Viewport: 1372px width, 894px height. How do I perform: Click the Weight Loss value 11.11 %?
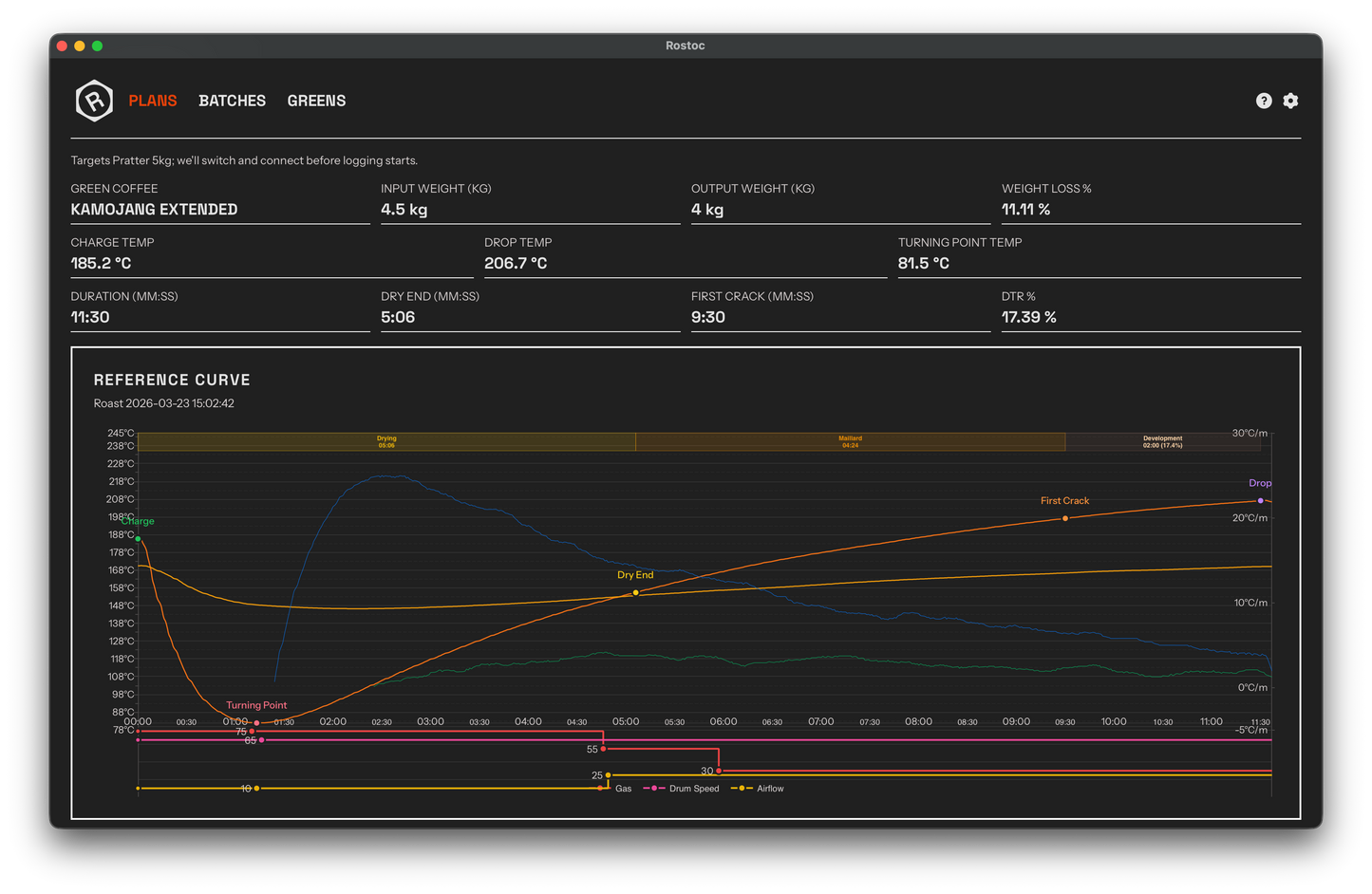1151,210
